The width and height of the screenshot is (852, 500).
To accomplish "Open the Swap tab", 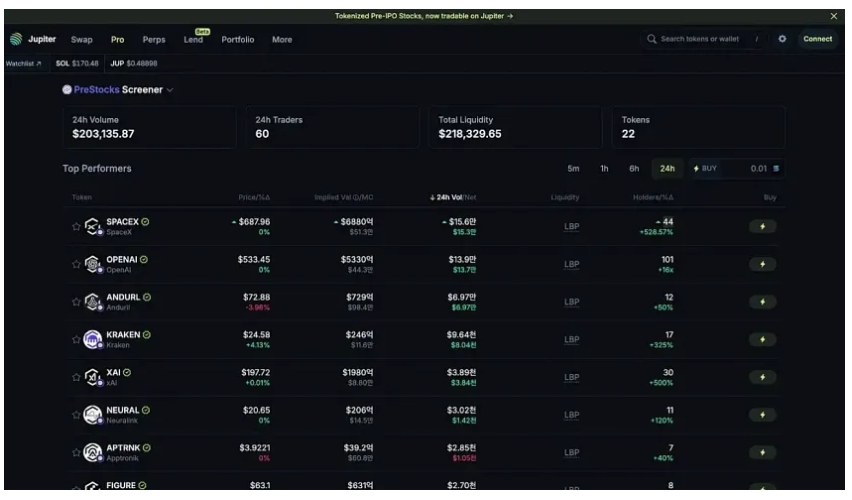I will tap(82, 40).
